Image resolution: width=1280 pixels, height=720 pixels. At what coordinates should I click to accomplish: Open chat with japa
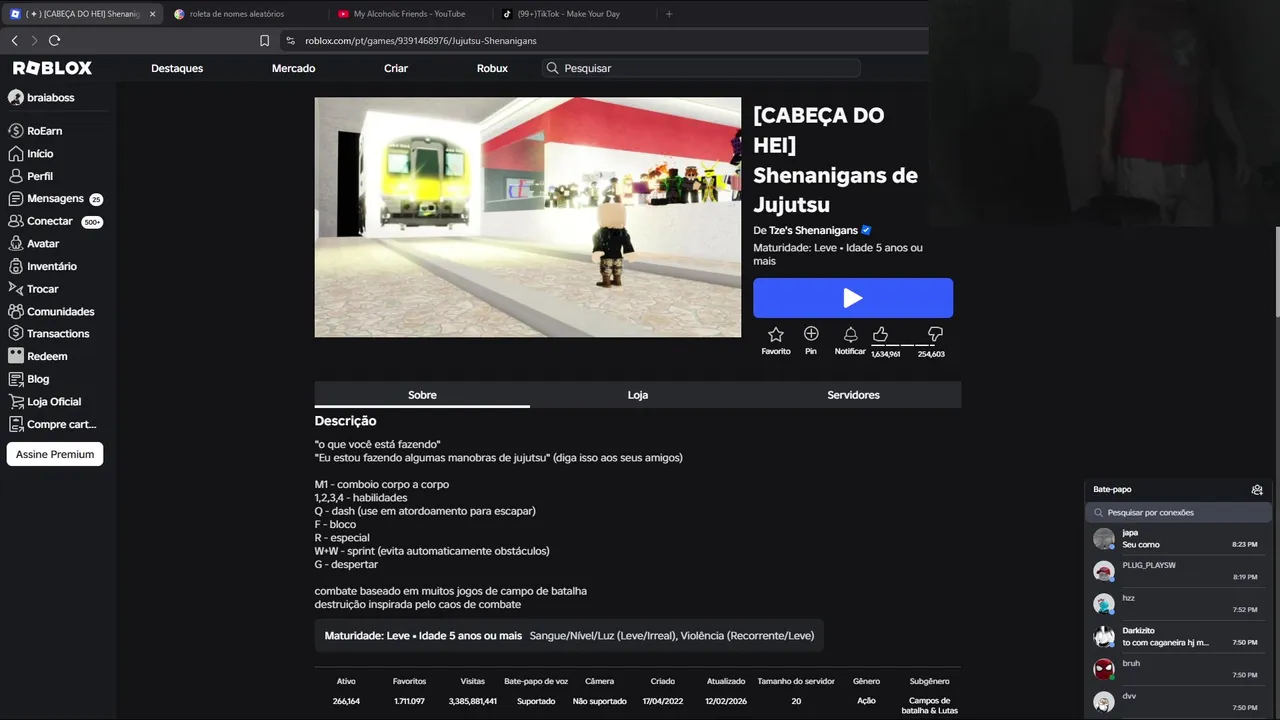tap(1179, 539)
